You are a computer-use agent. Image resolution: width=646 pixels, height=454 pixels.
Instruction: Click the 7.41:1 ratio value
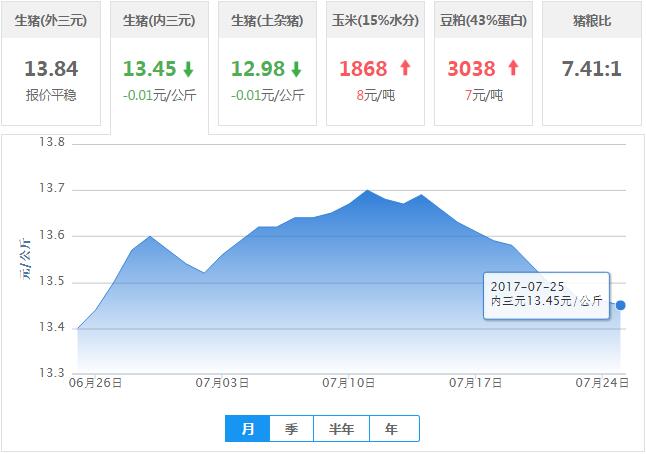point(592,69)
